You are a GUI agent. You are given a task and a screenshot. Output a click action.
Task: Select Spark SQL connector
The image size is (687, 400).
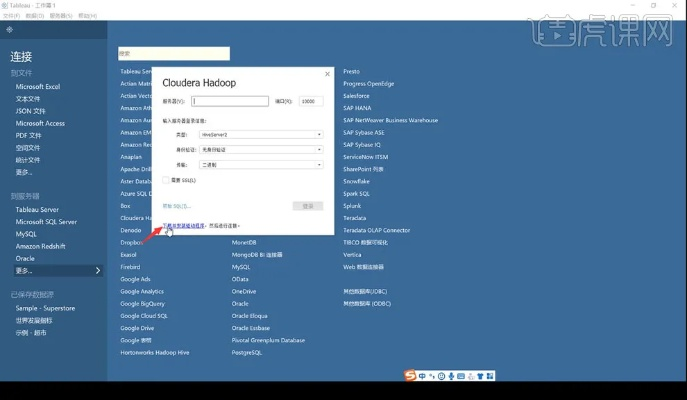(356, 194)
